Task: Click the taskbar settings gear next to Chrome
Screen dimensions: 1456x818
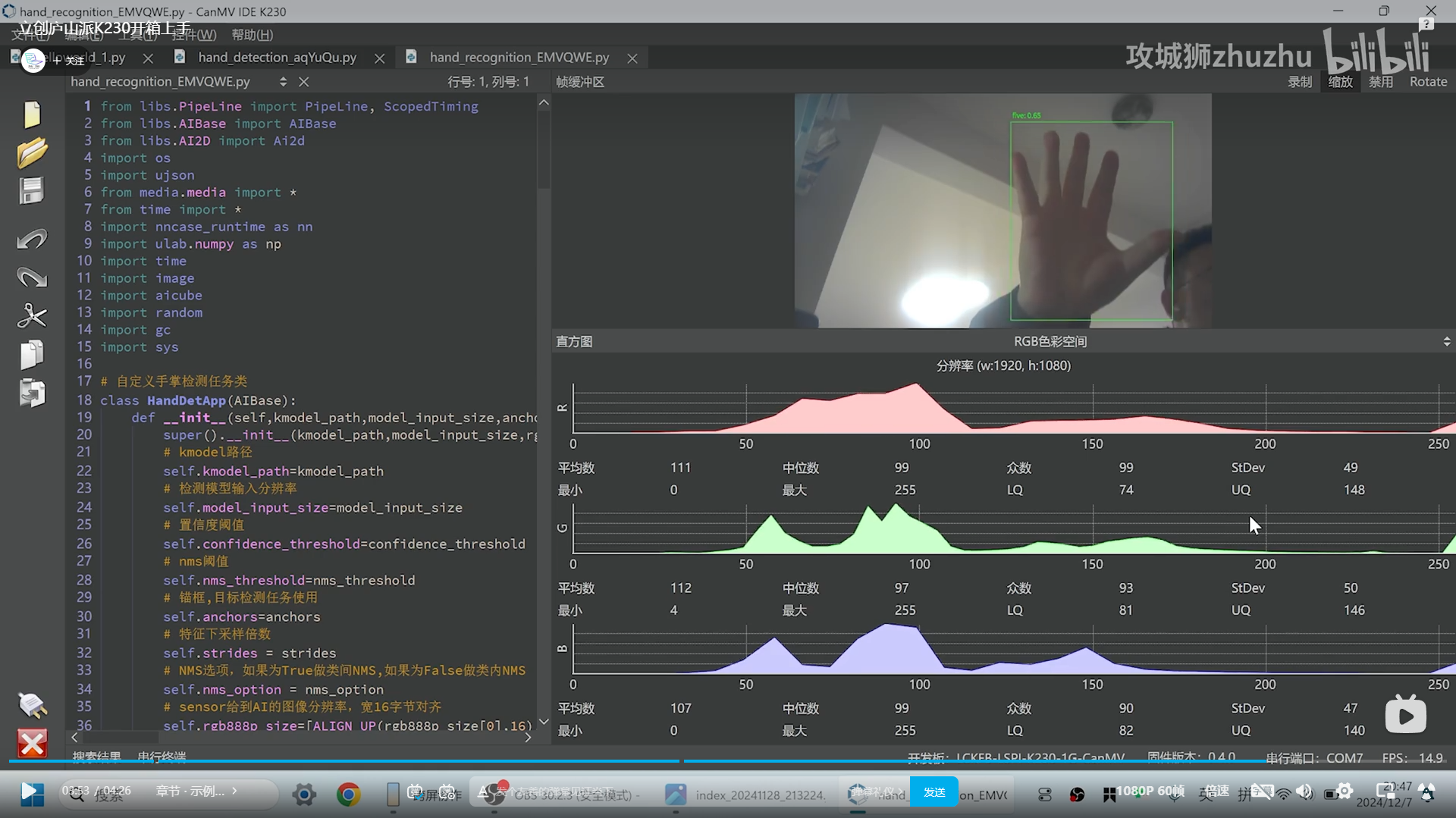Action: click(x=304, y=794)
